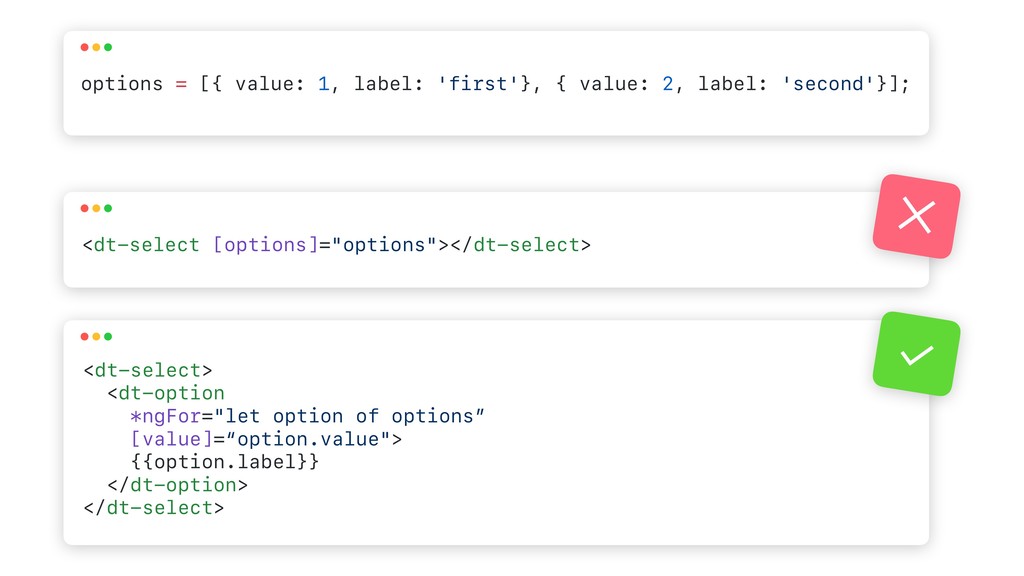
Task: Minimize the options array code window
Action: (x=96, y=47)
